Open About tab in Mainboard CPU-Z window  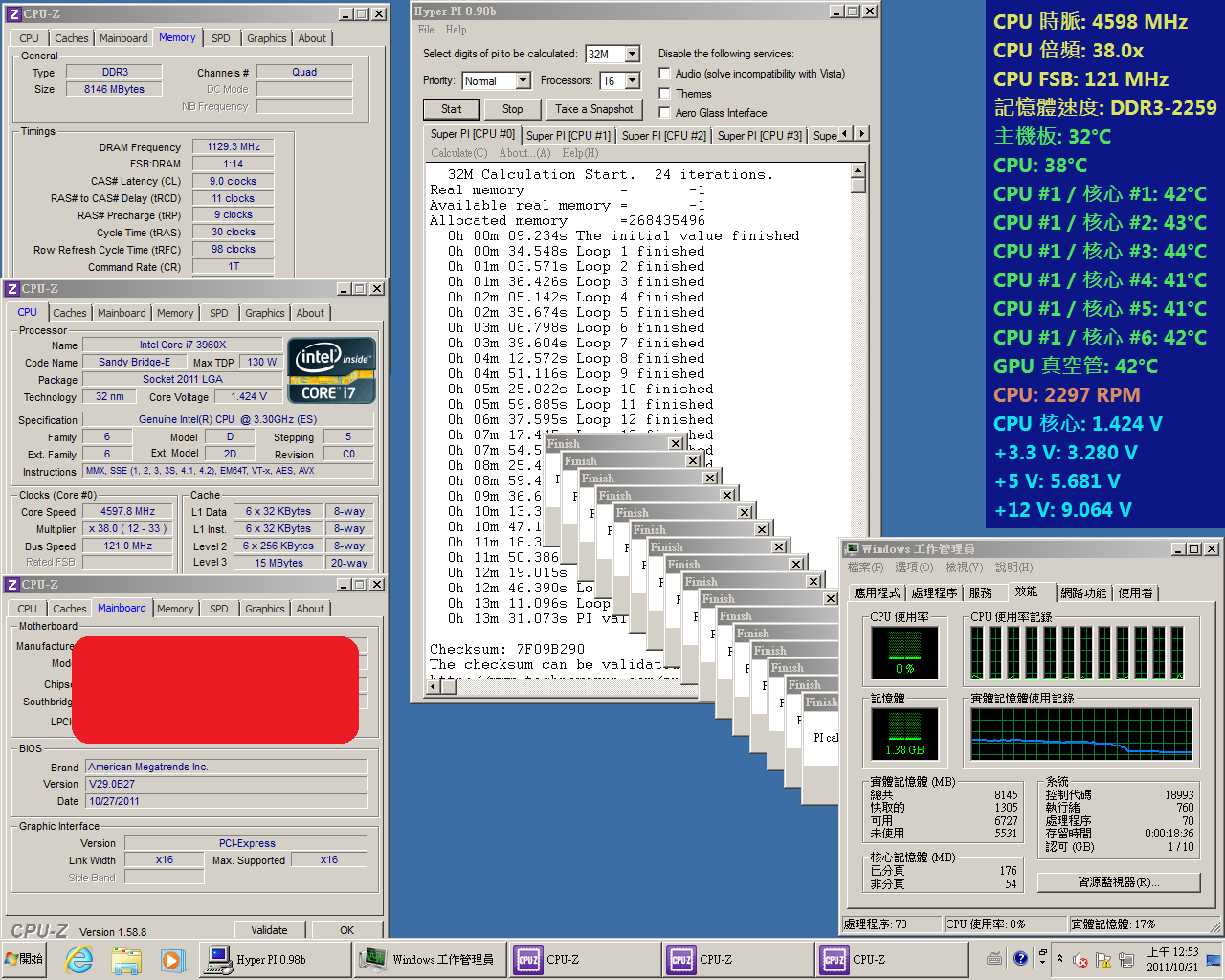point(310,609)
